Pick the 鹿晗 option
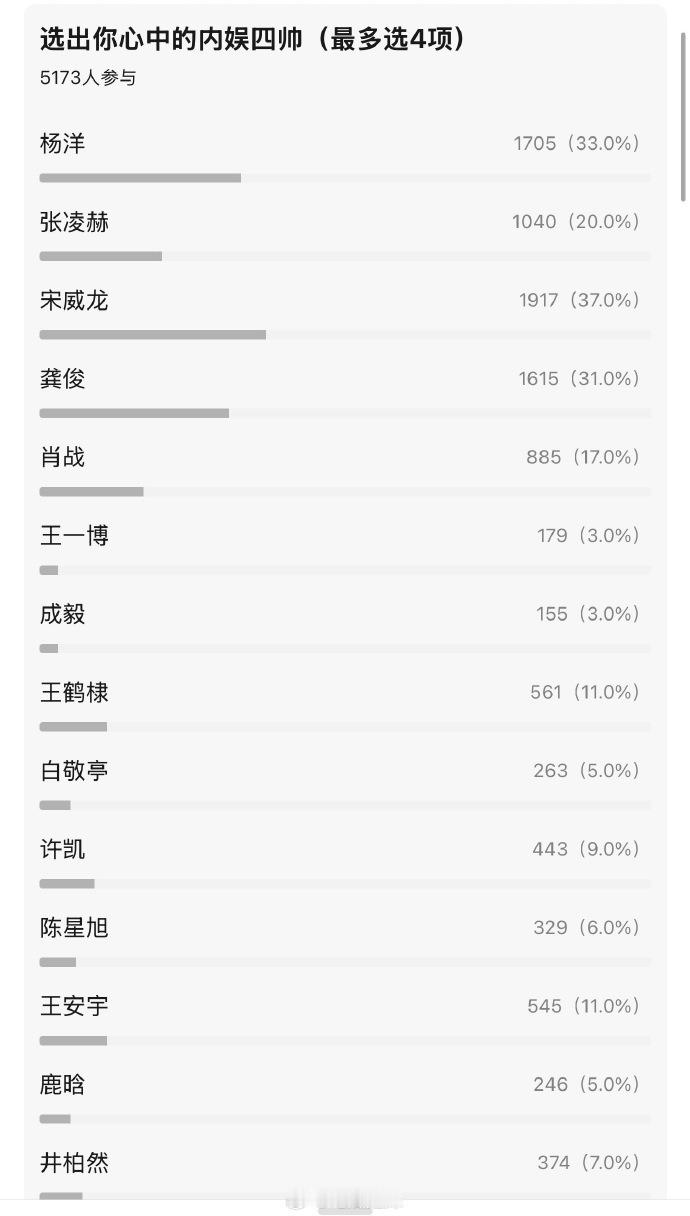This screenshot has height=1216, width=690. pos(345,1096)
